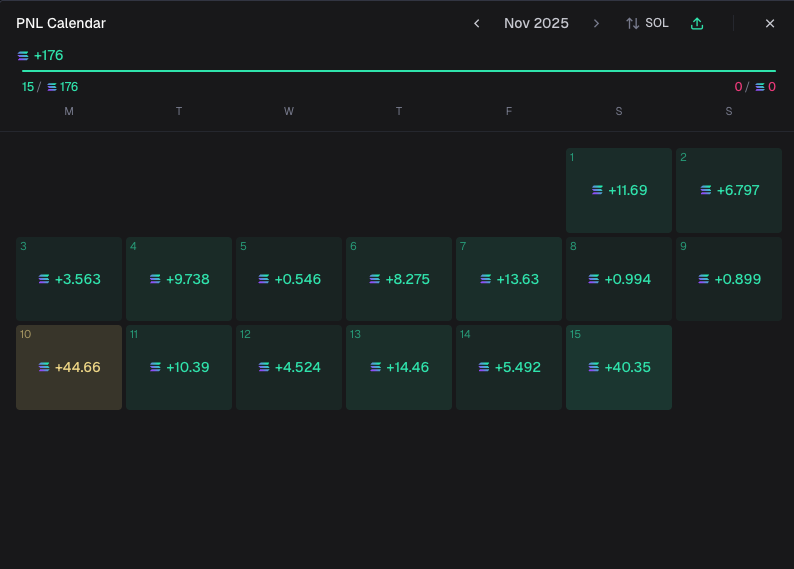Toggle SOL currency swap button
The image size is (794, 569).
[647, 23]
